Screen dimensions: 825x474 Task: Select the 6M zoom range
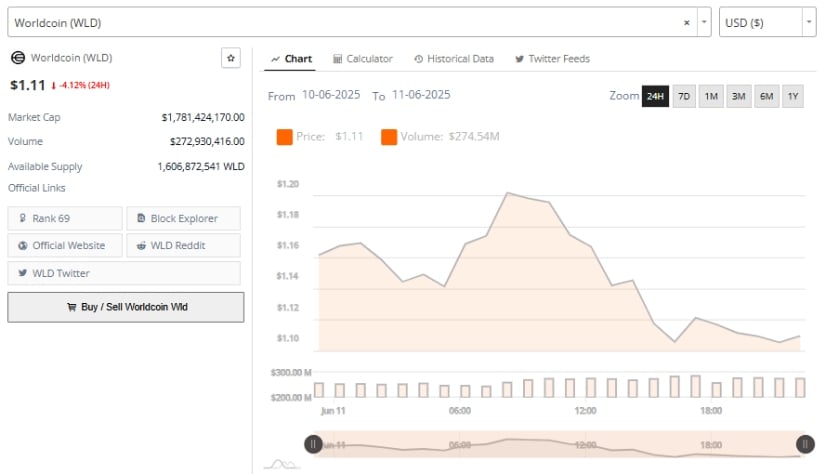click(x=767, y=96)
